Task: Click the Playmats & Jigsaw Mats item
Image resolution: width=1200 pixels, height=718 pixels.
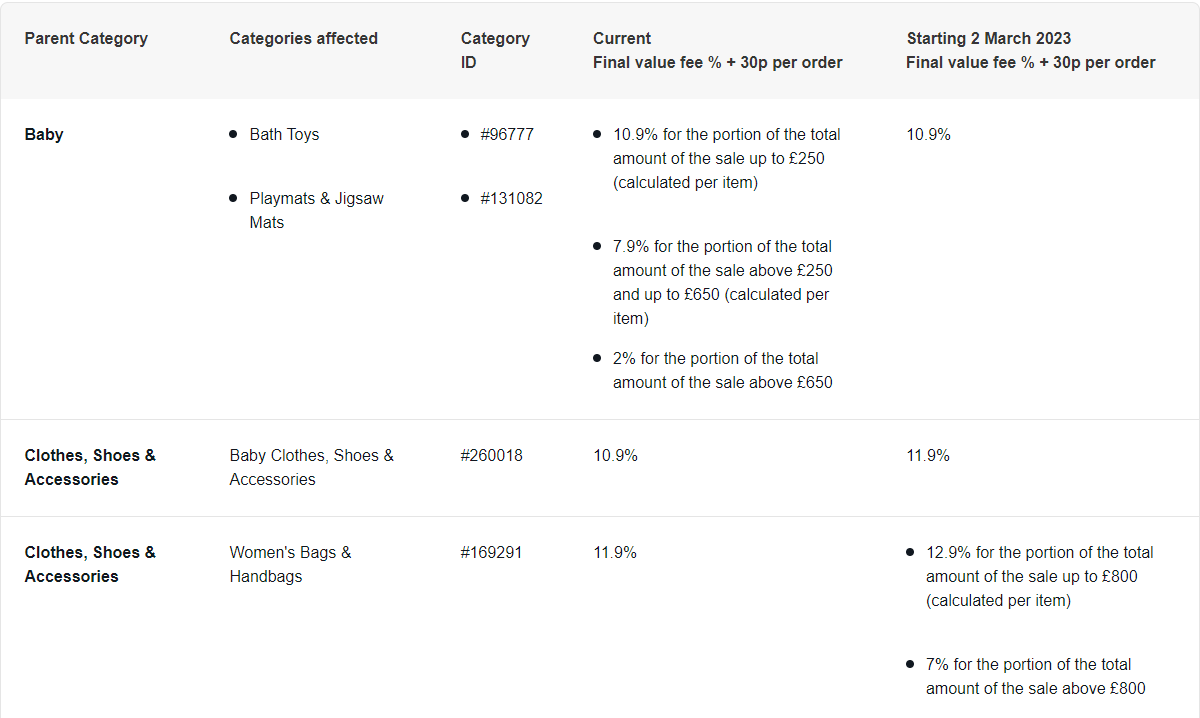Action: tap(316, 210)
